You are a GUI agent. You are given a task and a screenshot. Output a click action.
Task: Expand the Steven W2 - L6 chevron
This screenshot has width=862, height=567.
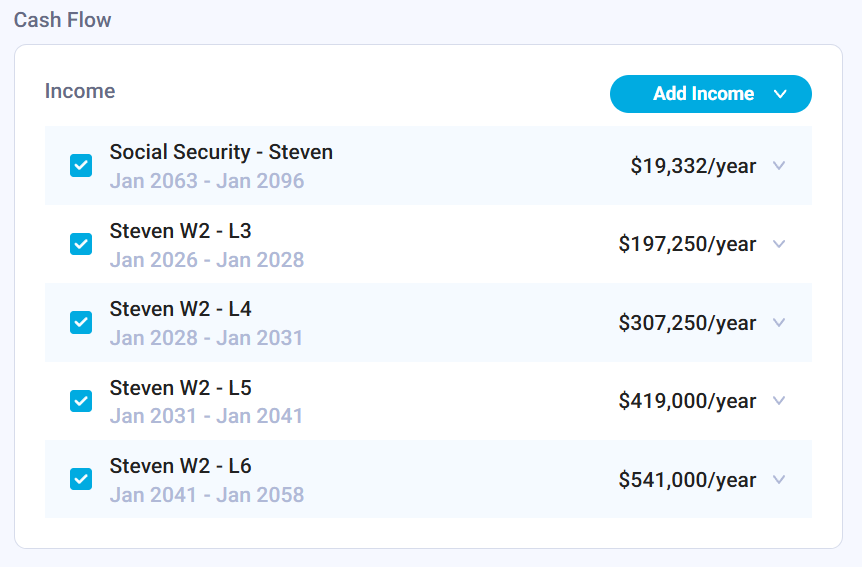pyautogui.click(x=779, y=480)
